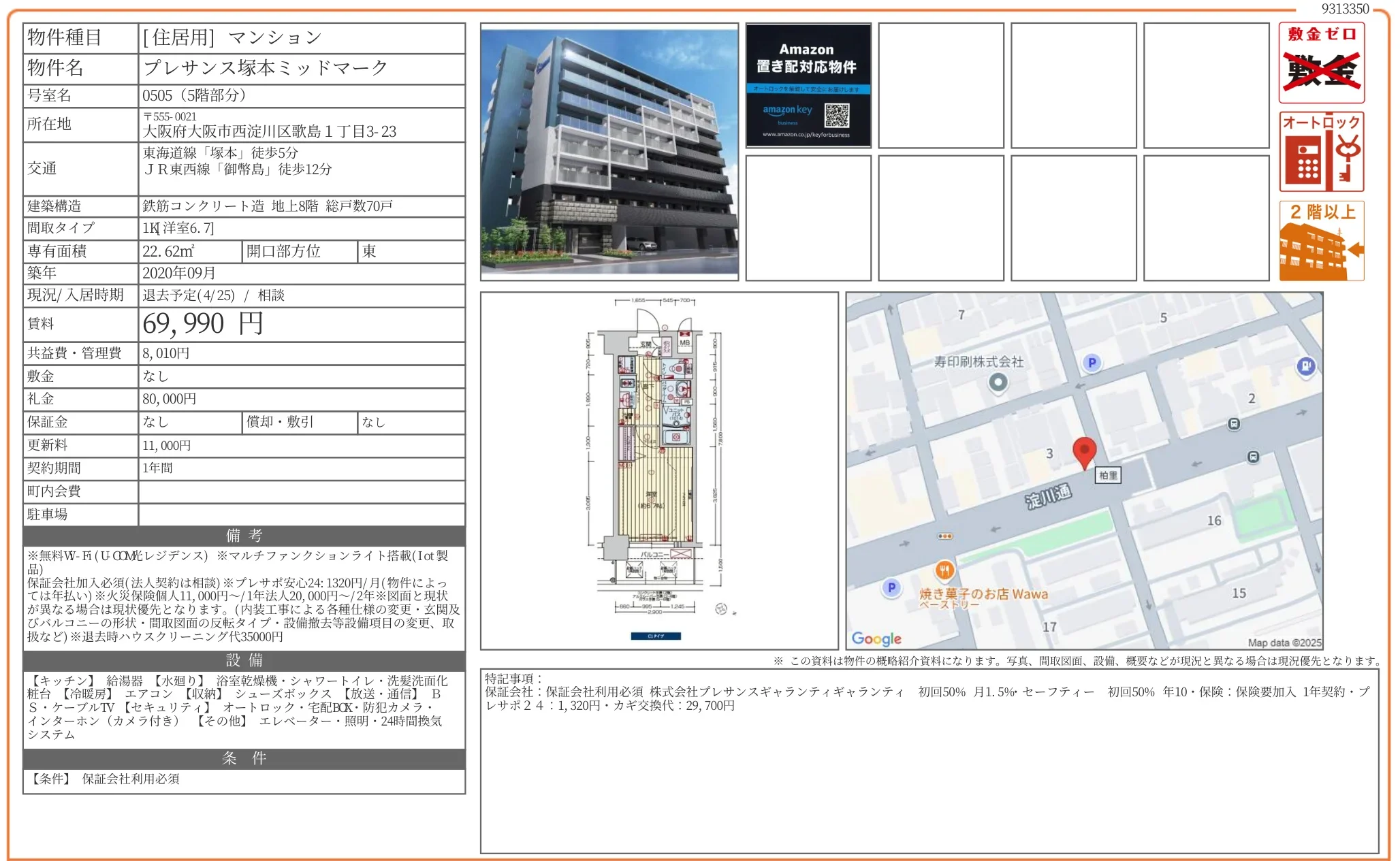Screen dimensions: 1400x861
Task: Click the blue parking icon near block 5
Action: coord(1092,363)
